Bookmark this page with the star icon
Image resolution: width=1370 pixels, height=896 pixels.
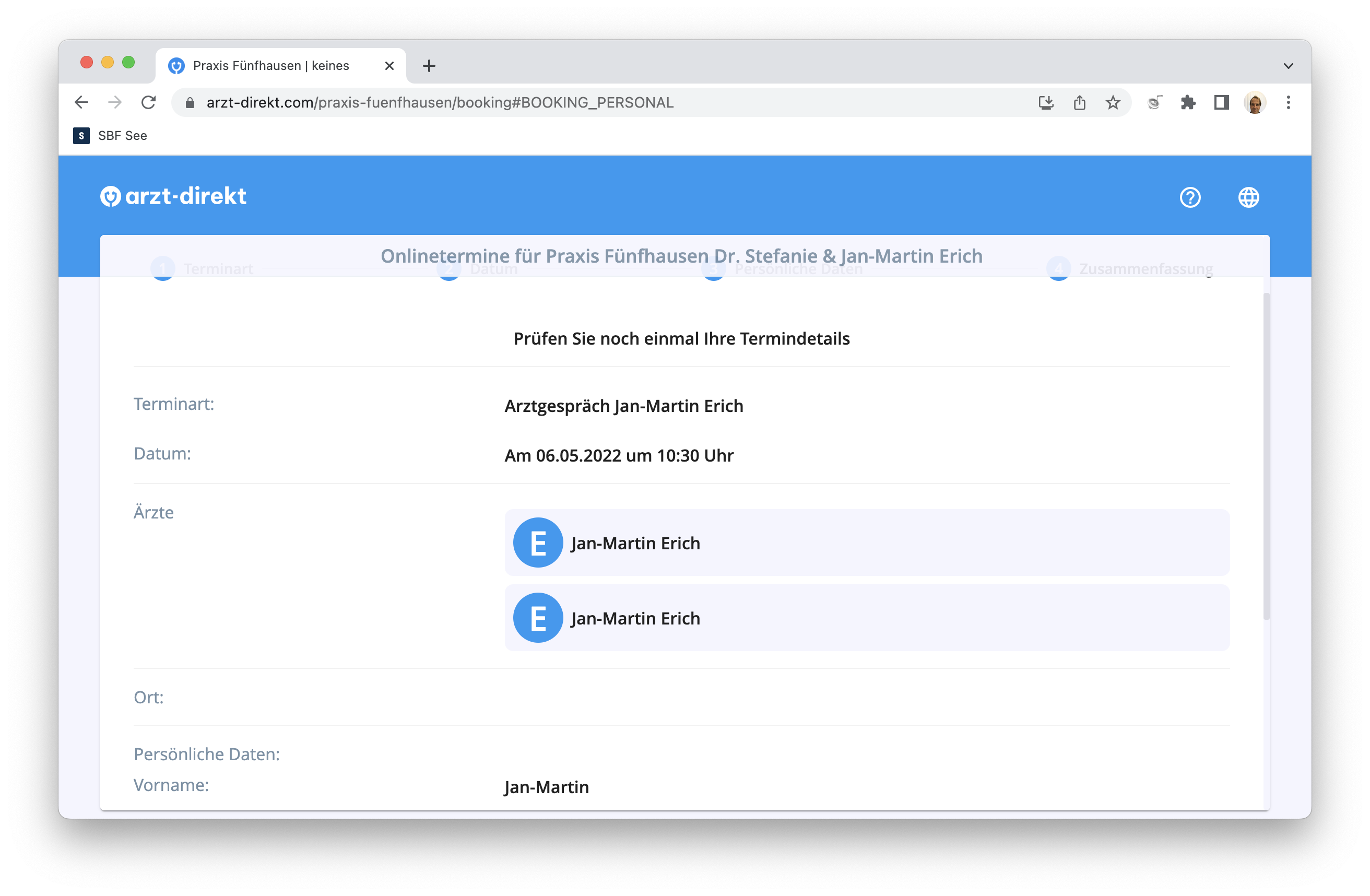(1113, 102)
